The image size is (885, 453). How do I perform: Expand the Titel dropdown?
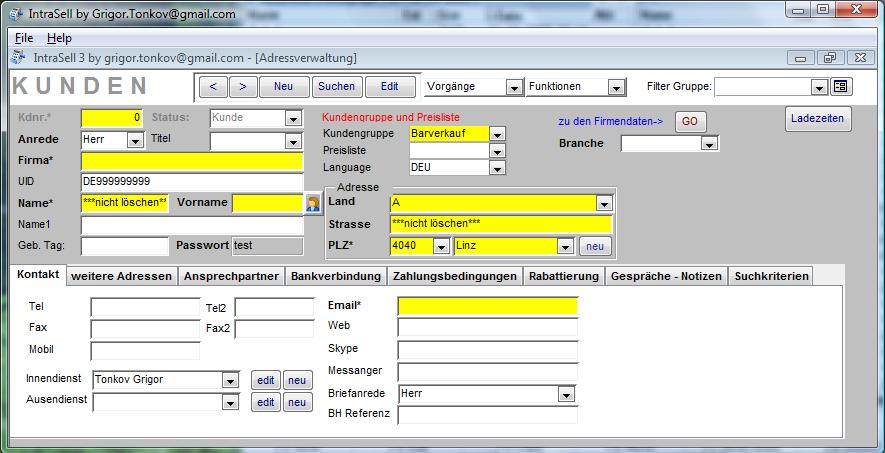(293, 141)
